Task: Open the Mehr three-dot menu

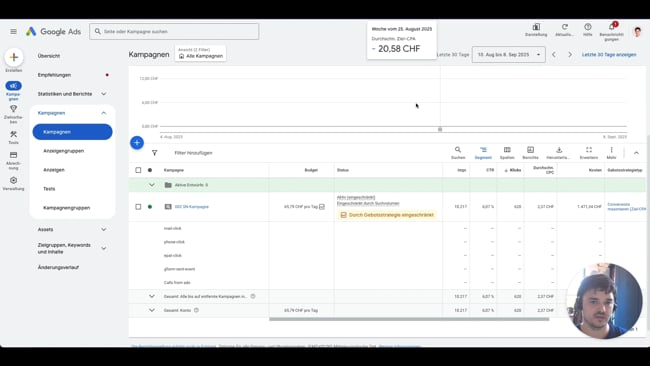Action: click(x=611, y=150)
